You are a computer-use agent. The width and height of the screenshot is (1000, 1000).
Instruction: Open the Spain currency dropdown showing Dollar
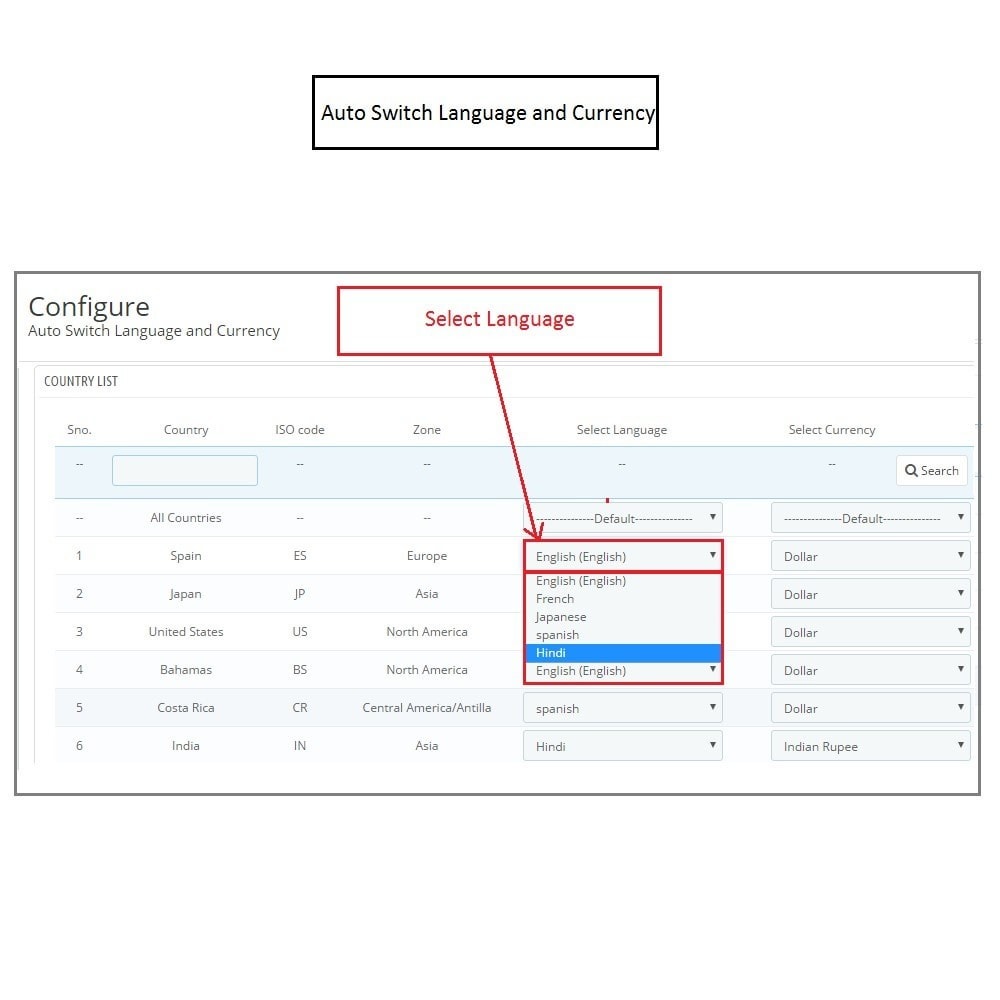(871, 556)
